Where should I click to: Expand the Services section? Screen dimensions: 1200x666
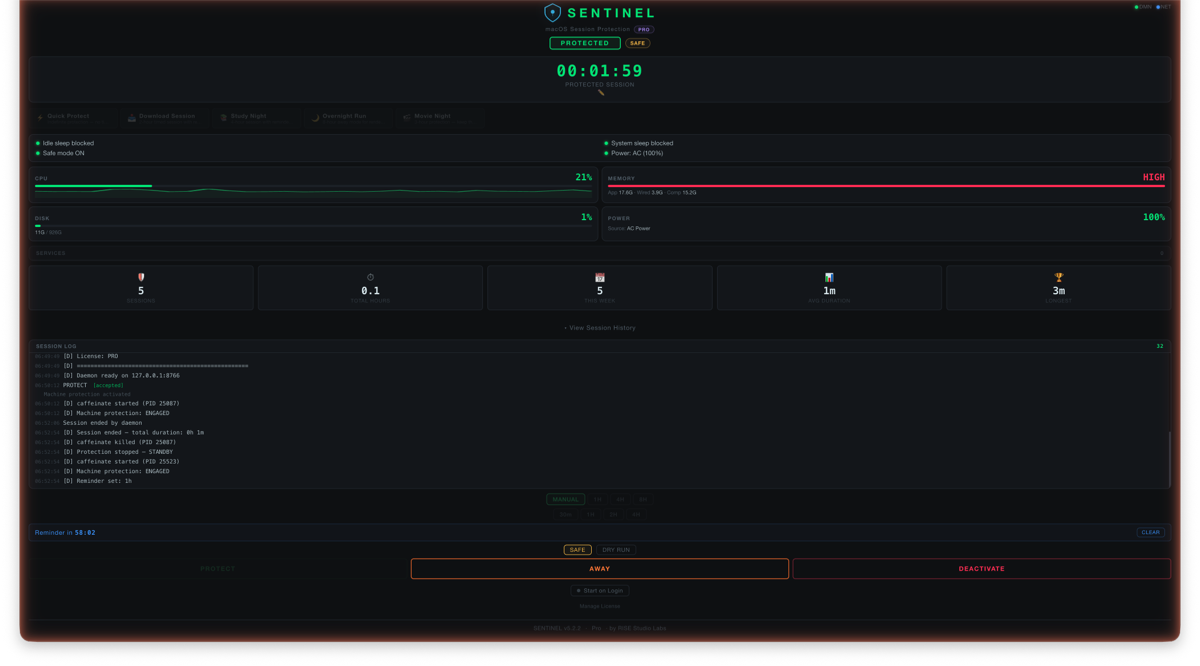pos(600,253)
